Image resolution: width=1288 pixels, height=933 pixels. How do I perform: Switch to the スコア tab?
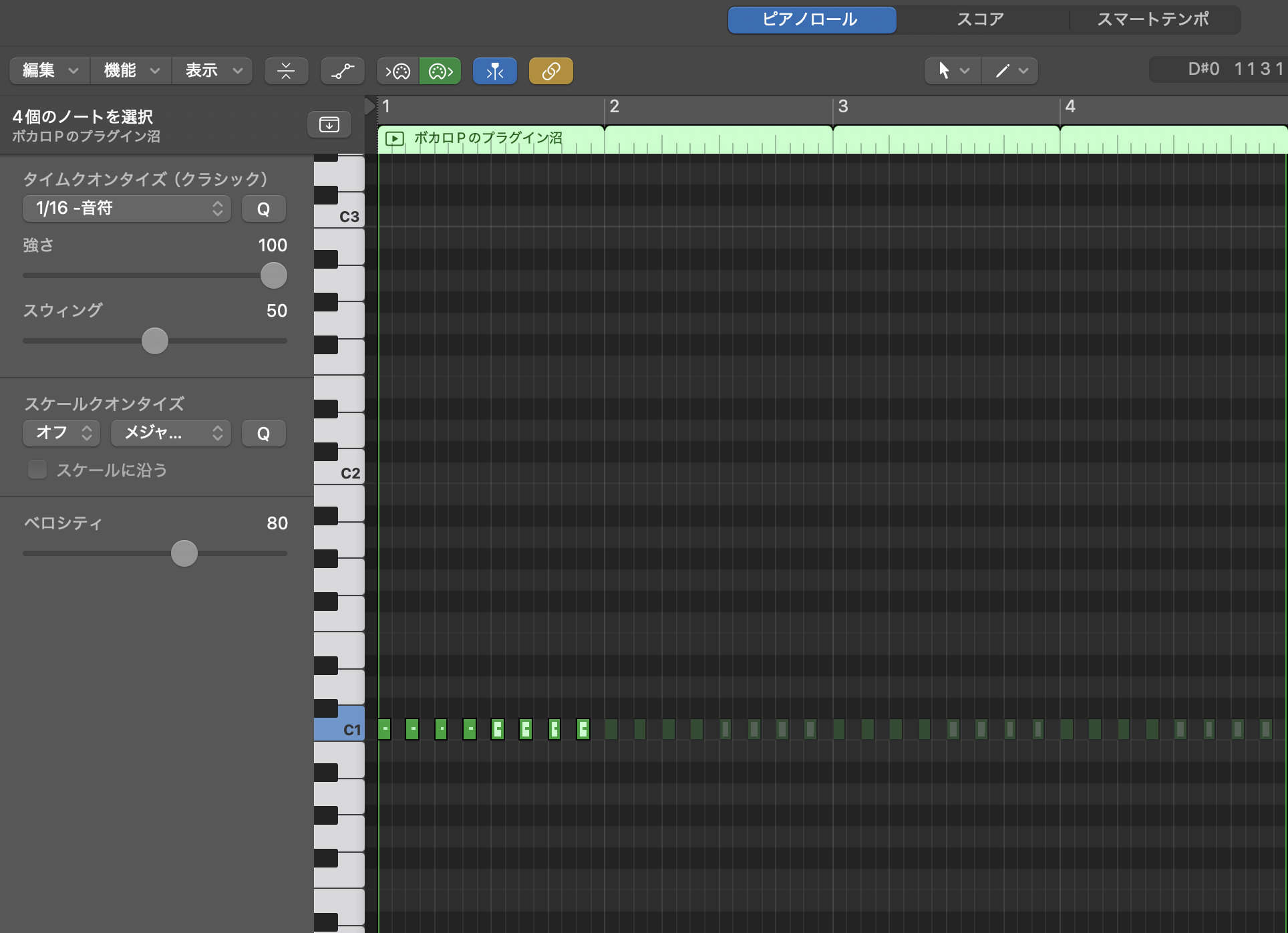[x=980, y=19]
